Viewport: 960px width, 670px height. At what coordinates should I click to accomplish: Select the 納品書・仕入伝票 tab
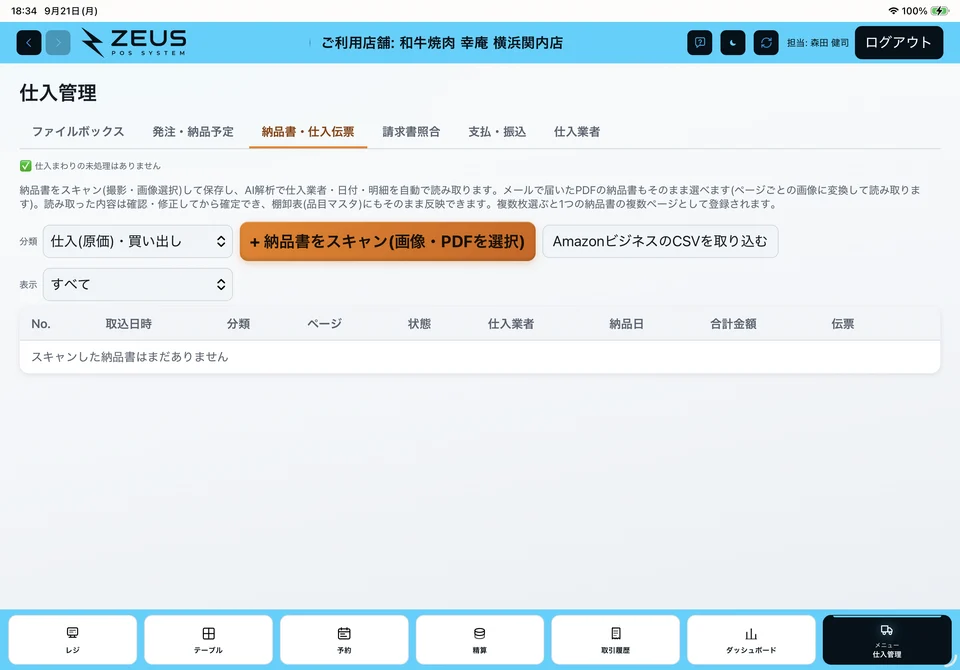click(308, 132)
